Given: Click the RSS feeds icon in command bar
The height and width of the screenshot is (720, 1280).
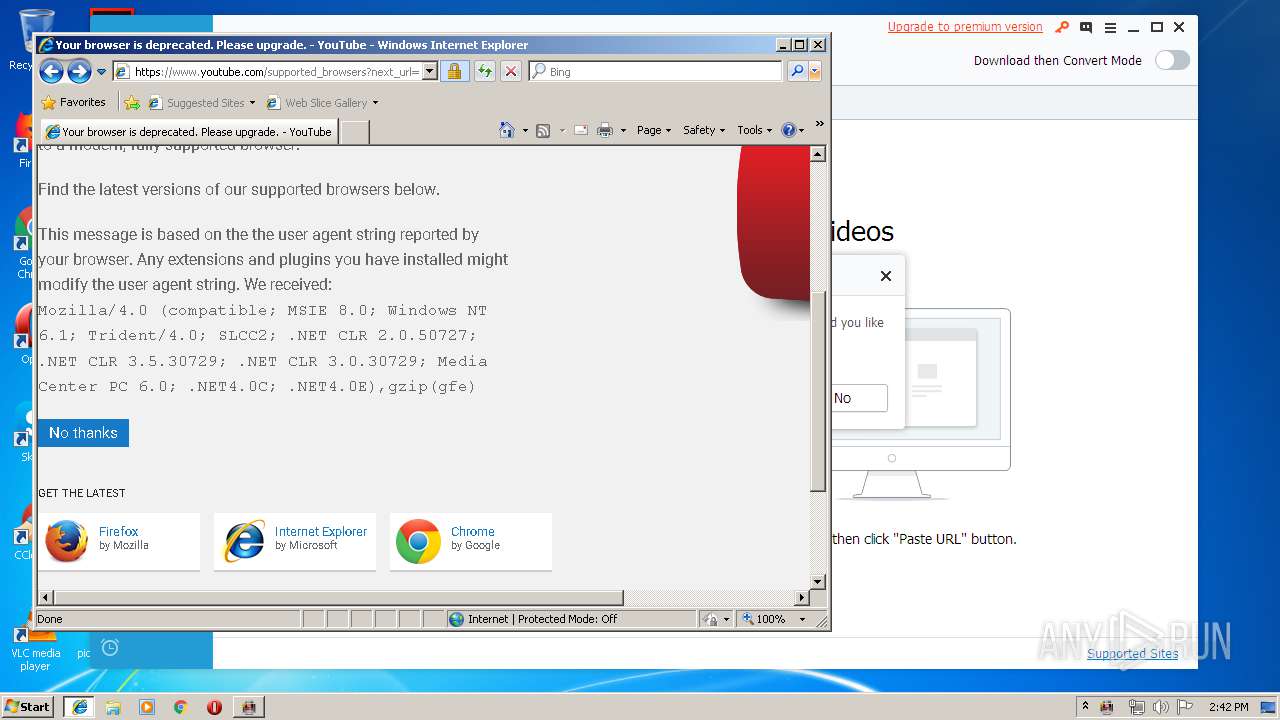Looking at the screenshot, I should point(543,130).
